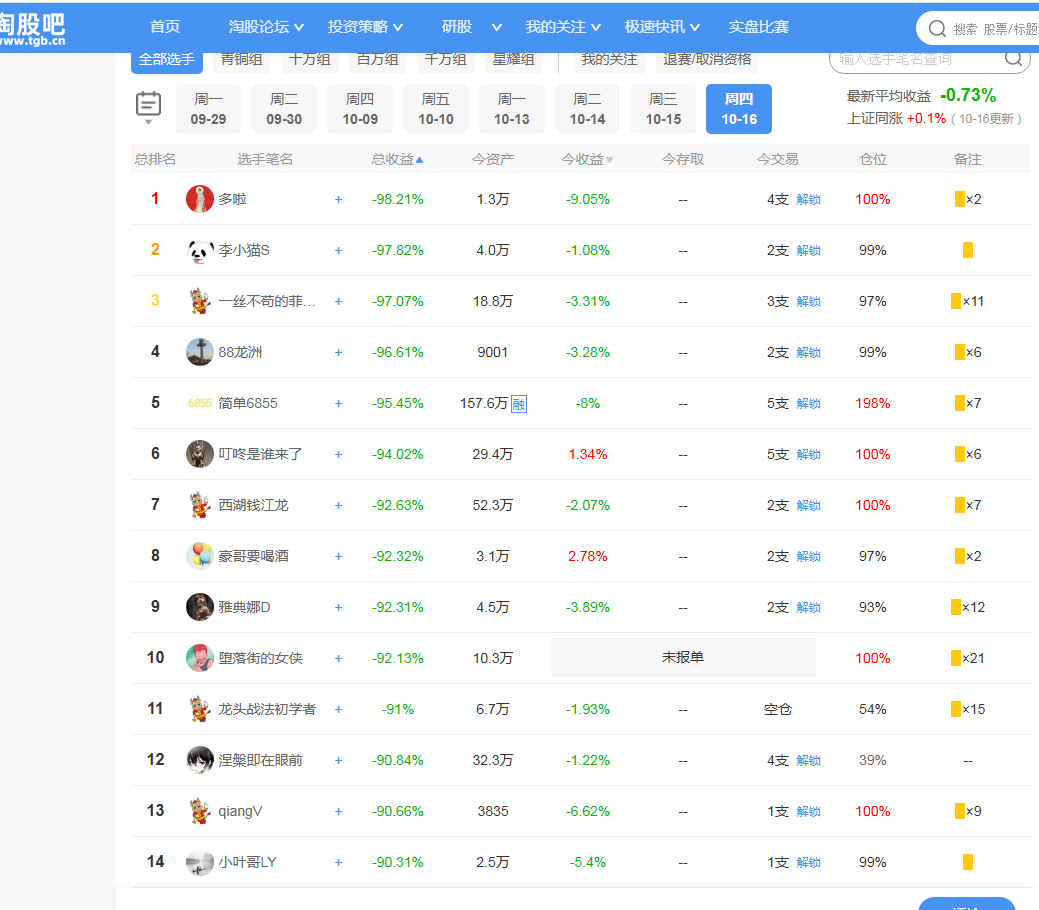Follow 西湖钱江龙 with the plus icon
Viewport: 1039px width, 910px height.
pyautogui.click(x=339, y=506)
